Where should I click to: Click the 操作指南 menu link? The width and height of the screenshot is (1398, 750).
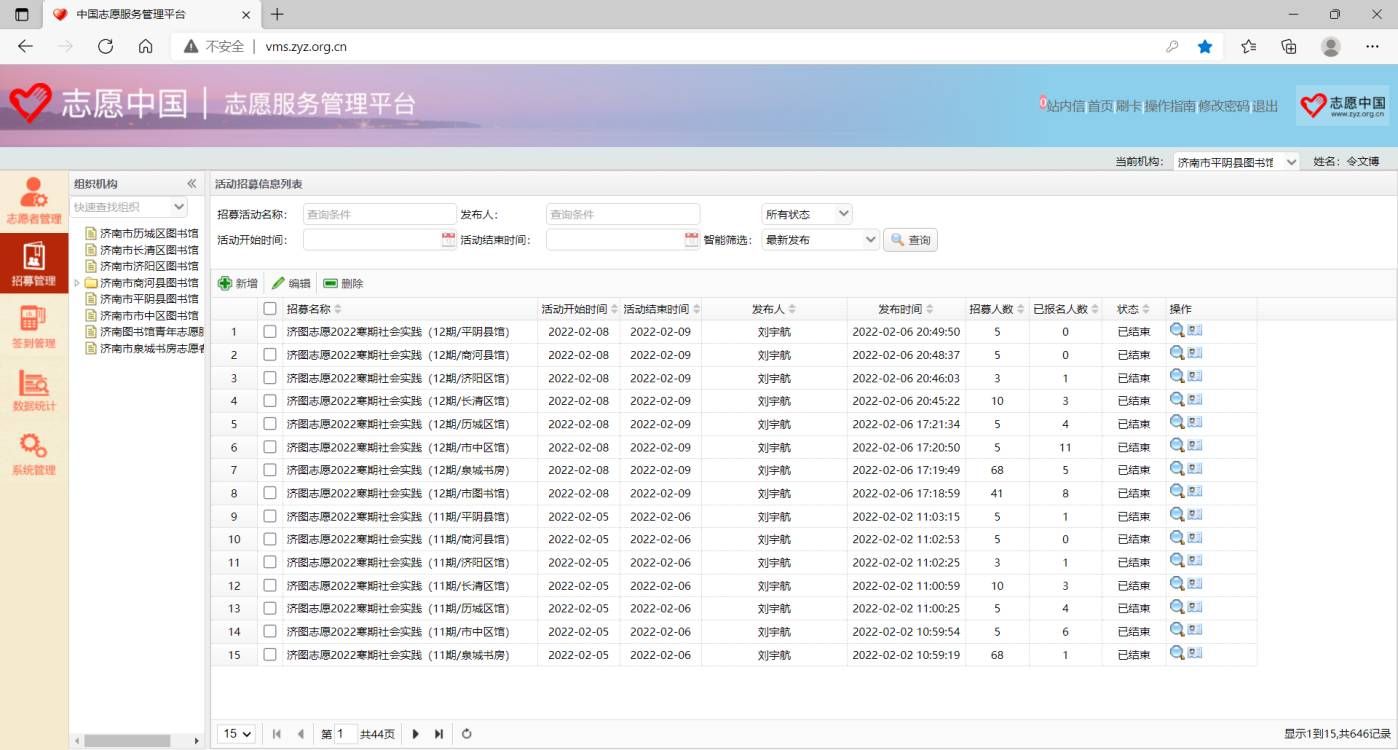[x=1169, y=106]
